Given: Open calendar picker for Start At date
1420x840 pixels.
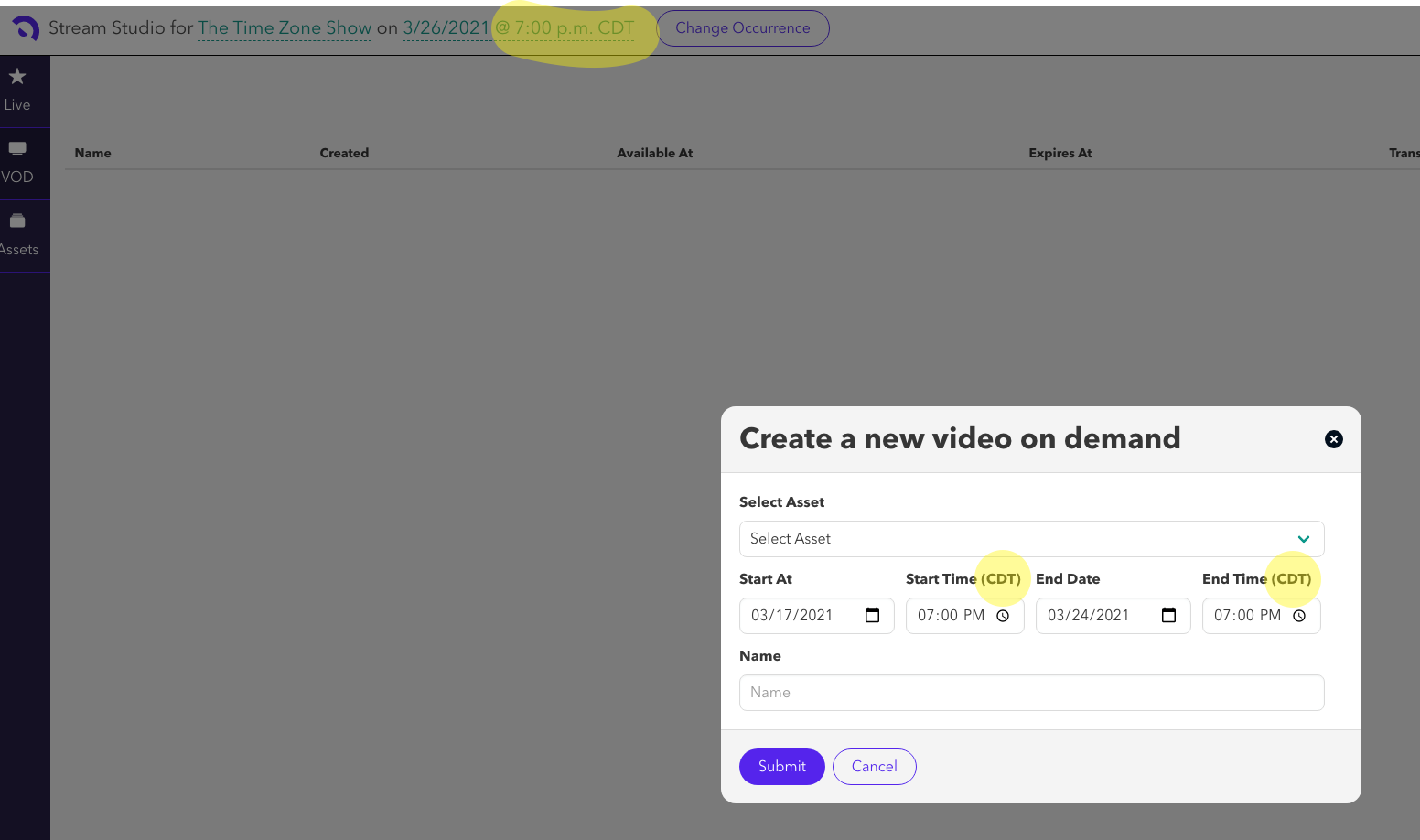Looking at the screenshot, I should pos(873,616).
